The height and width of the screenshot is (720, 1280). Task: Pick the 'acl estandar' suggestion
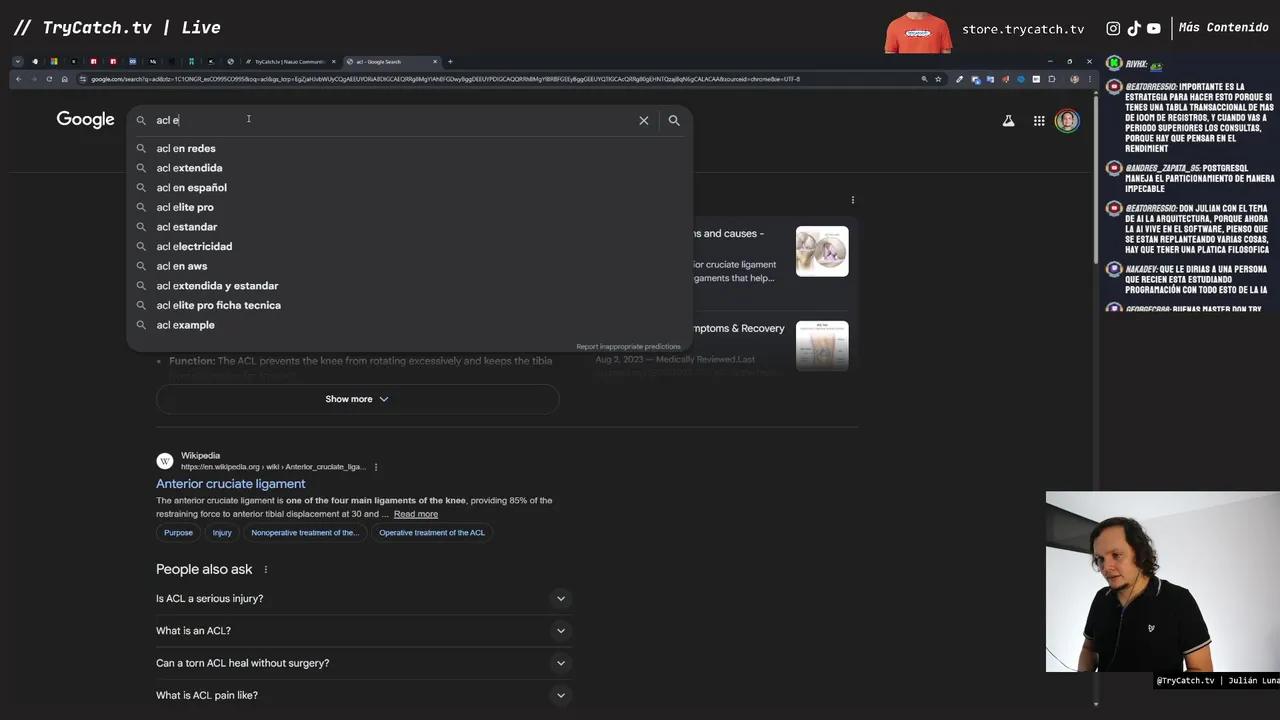409,227
